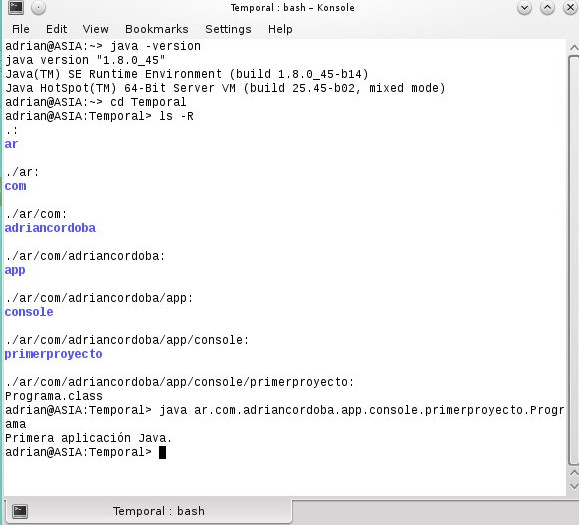
Task: Click the 'Java(TM) SE Runtime Environment' line
Action: [187, 74]
